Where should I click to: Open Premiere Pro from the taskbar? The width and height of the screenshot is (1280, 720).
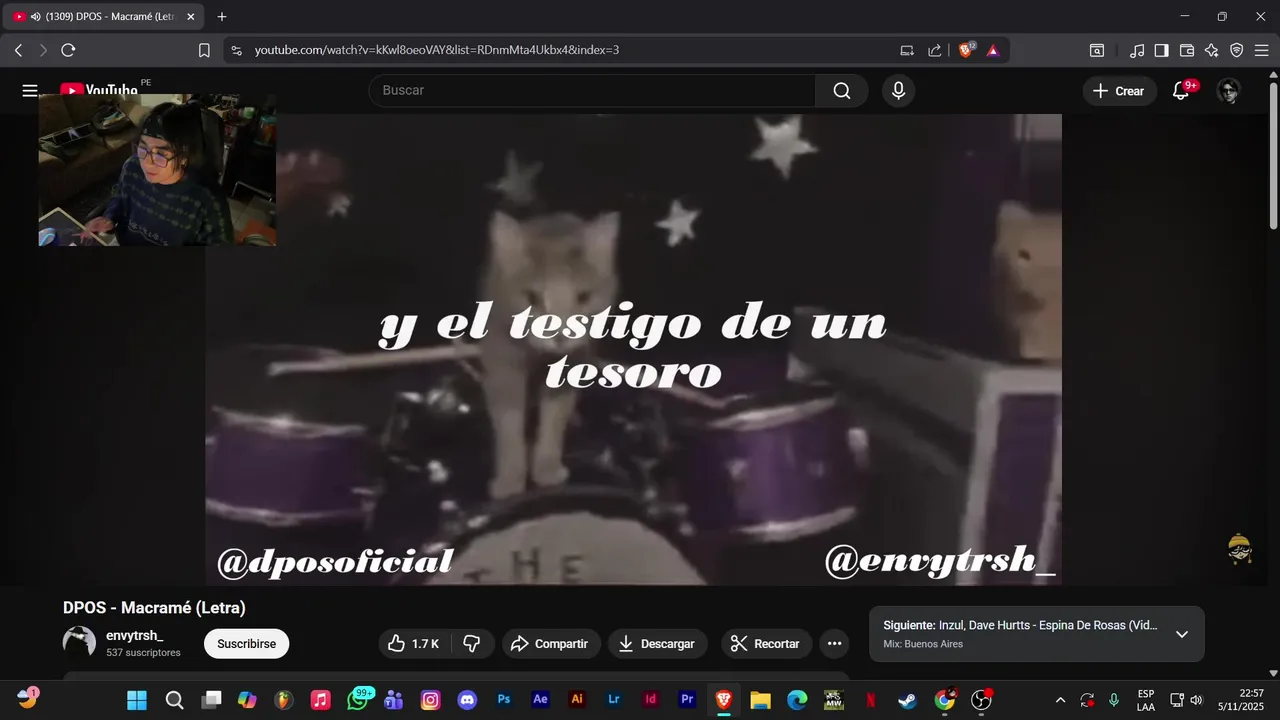pos(687,700)
